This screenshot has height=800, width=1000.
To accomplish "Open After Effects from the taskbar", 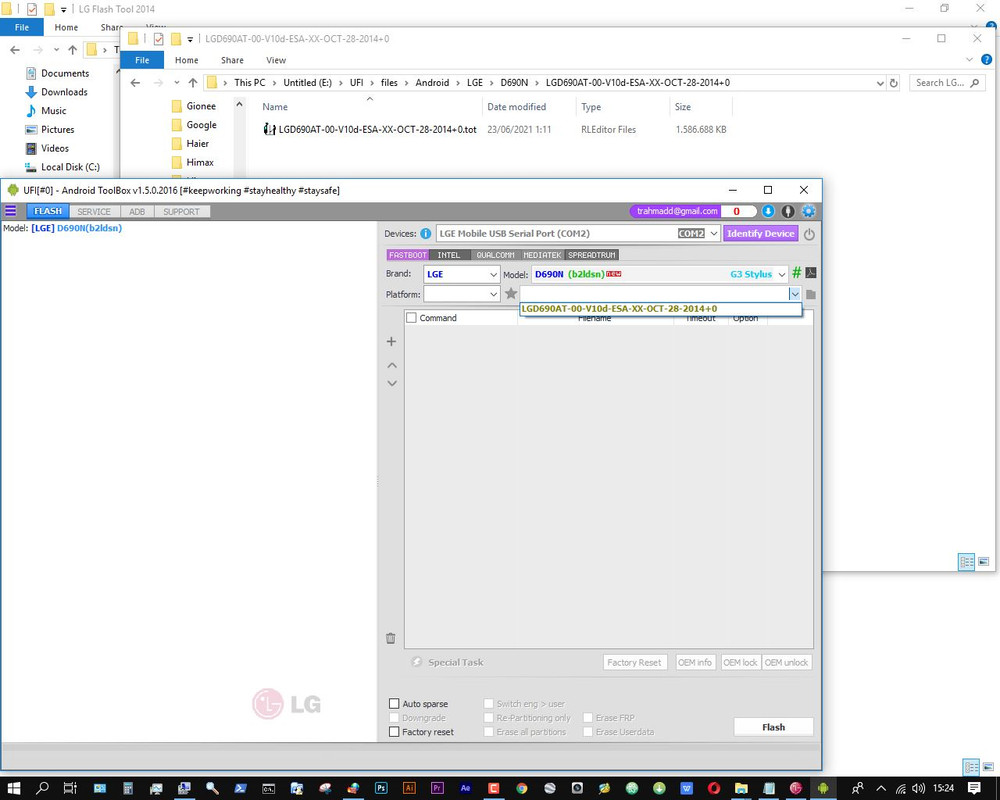I will [x=466, y=788].
